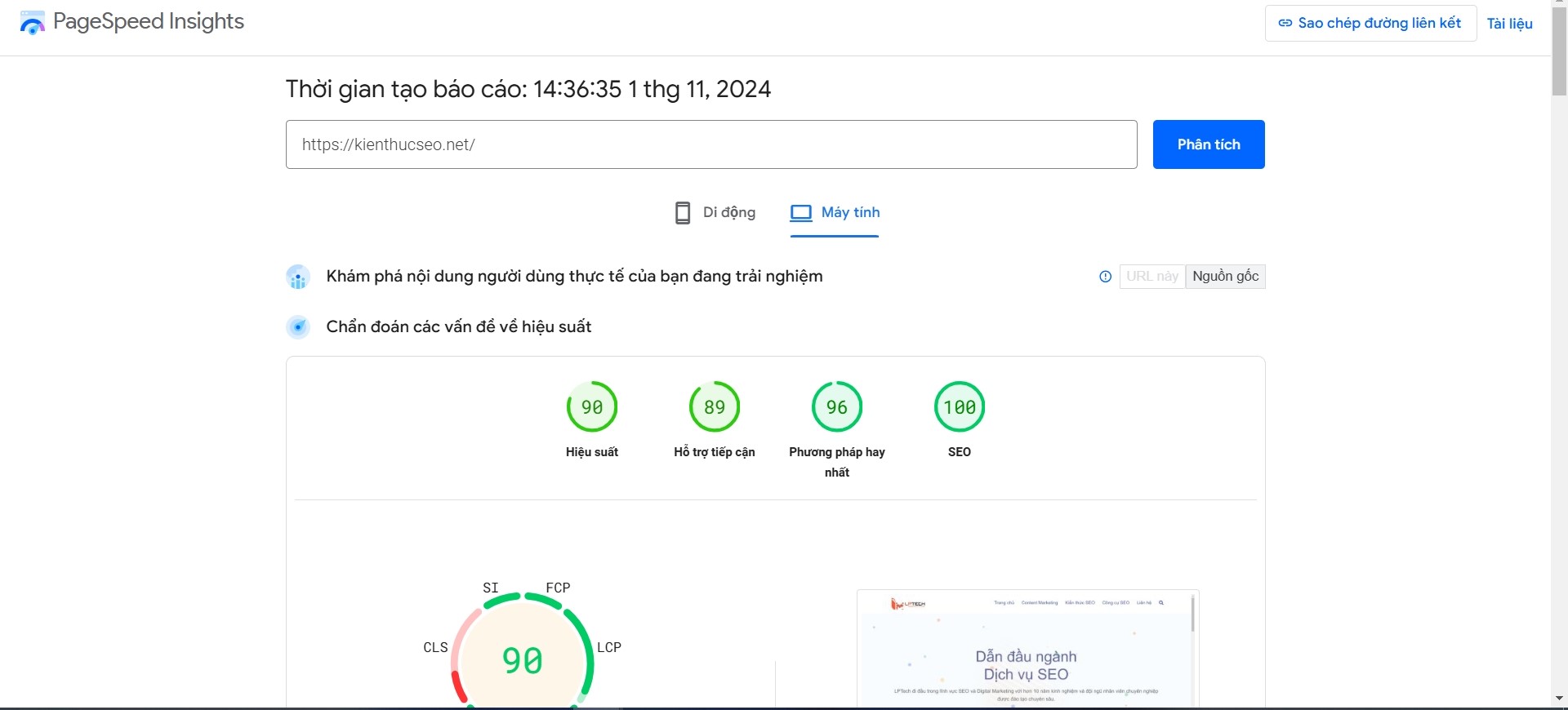Switch to the Di động tab
This screenshot has width=1568, height=710.
coord(715,213)
